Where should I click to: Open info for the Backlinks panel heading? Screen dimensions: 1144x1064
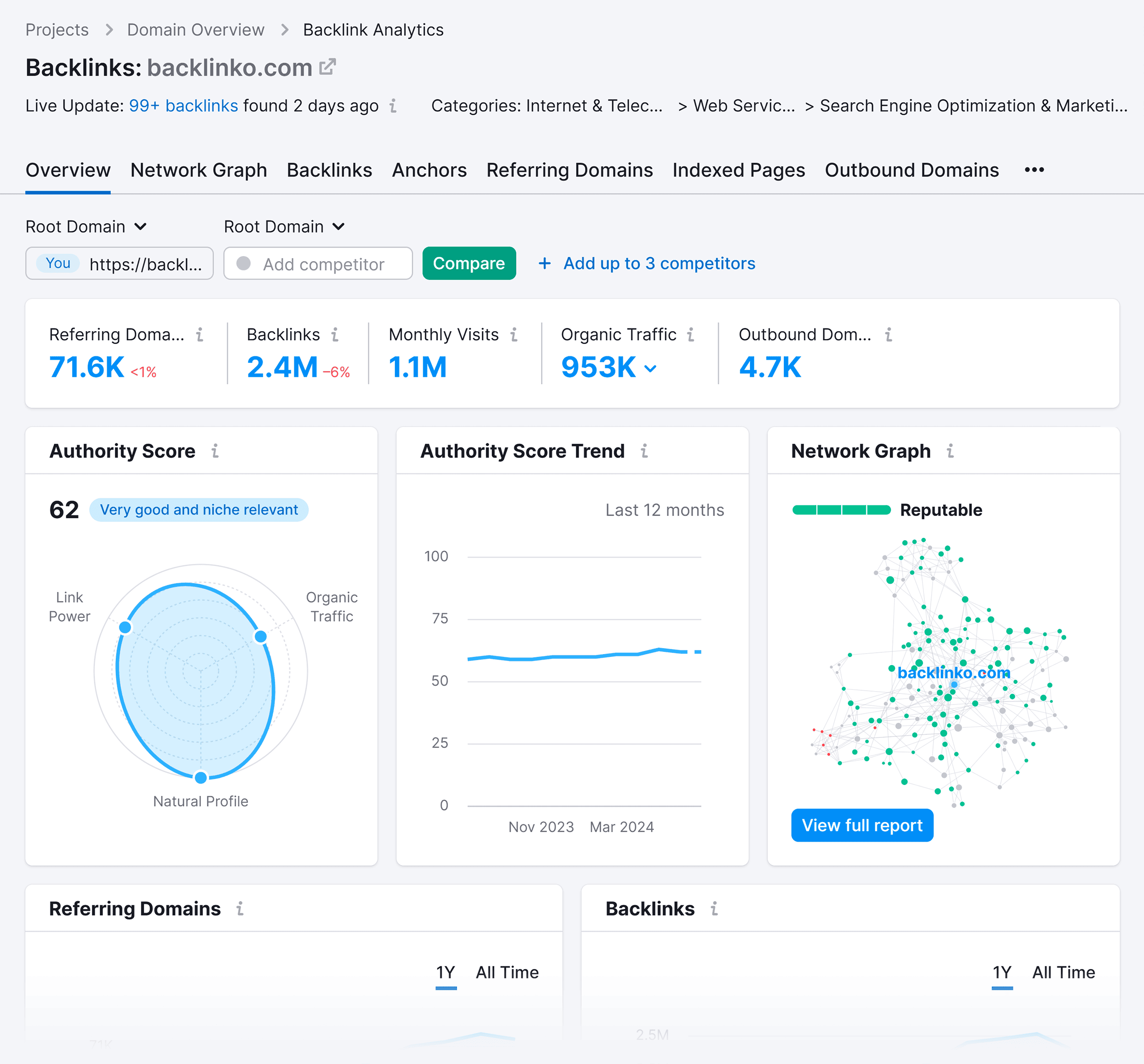[714, 909]
